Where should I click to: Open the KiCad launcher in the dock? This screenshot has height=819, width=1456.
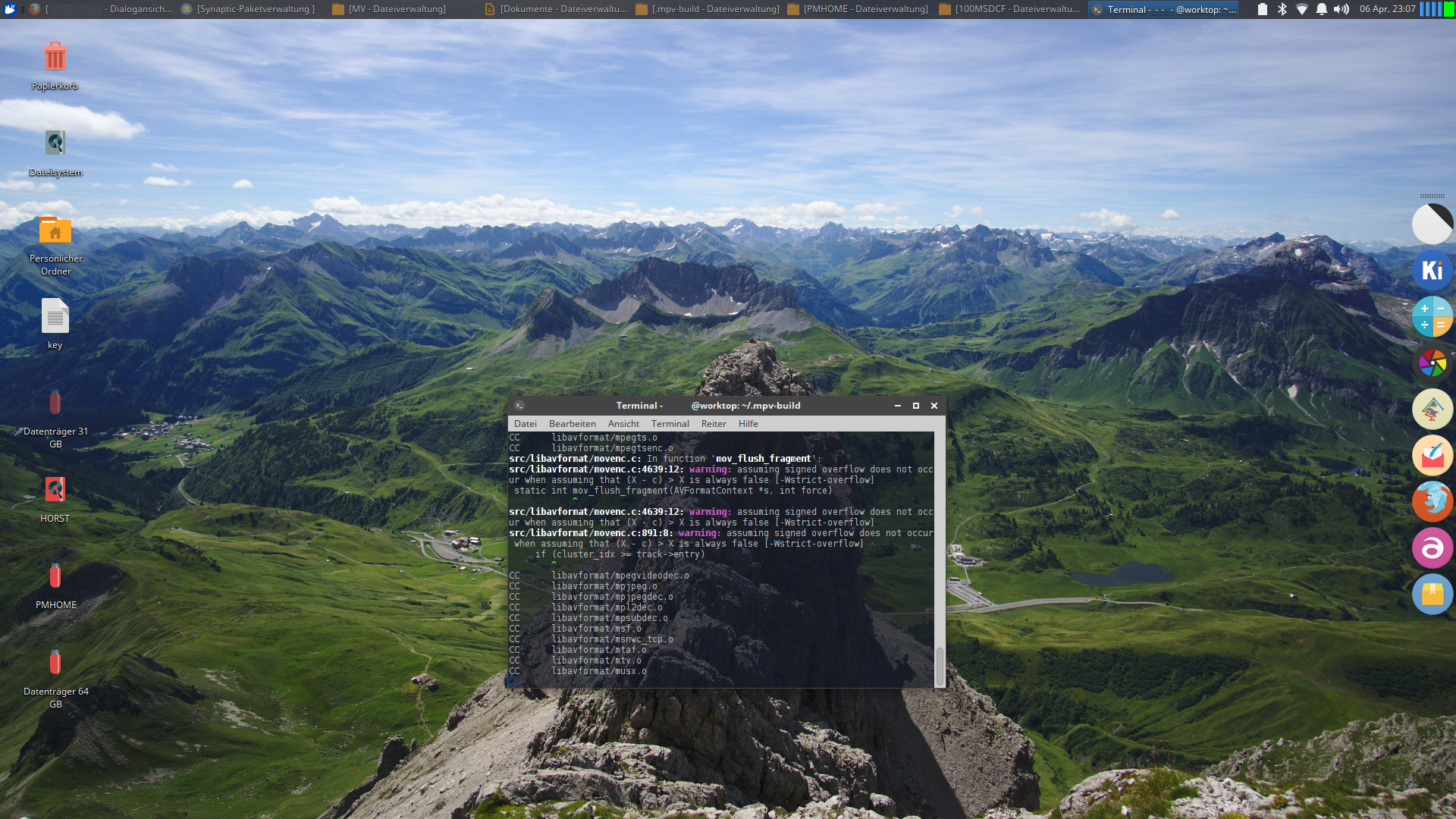pos(1432,271)
